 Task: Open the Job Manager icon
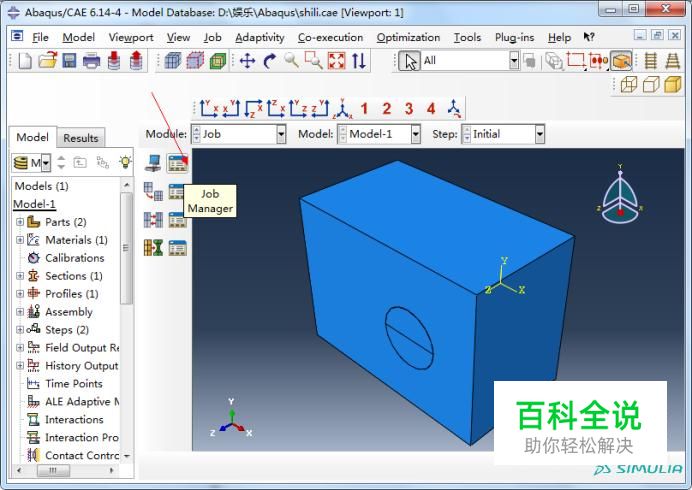177,163
